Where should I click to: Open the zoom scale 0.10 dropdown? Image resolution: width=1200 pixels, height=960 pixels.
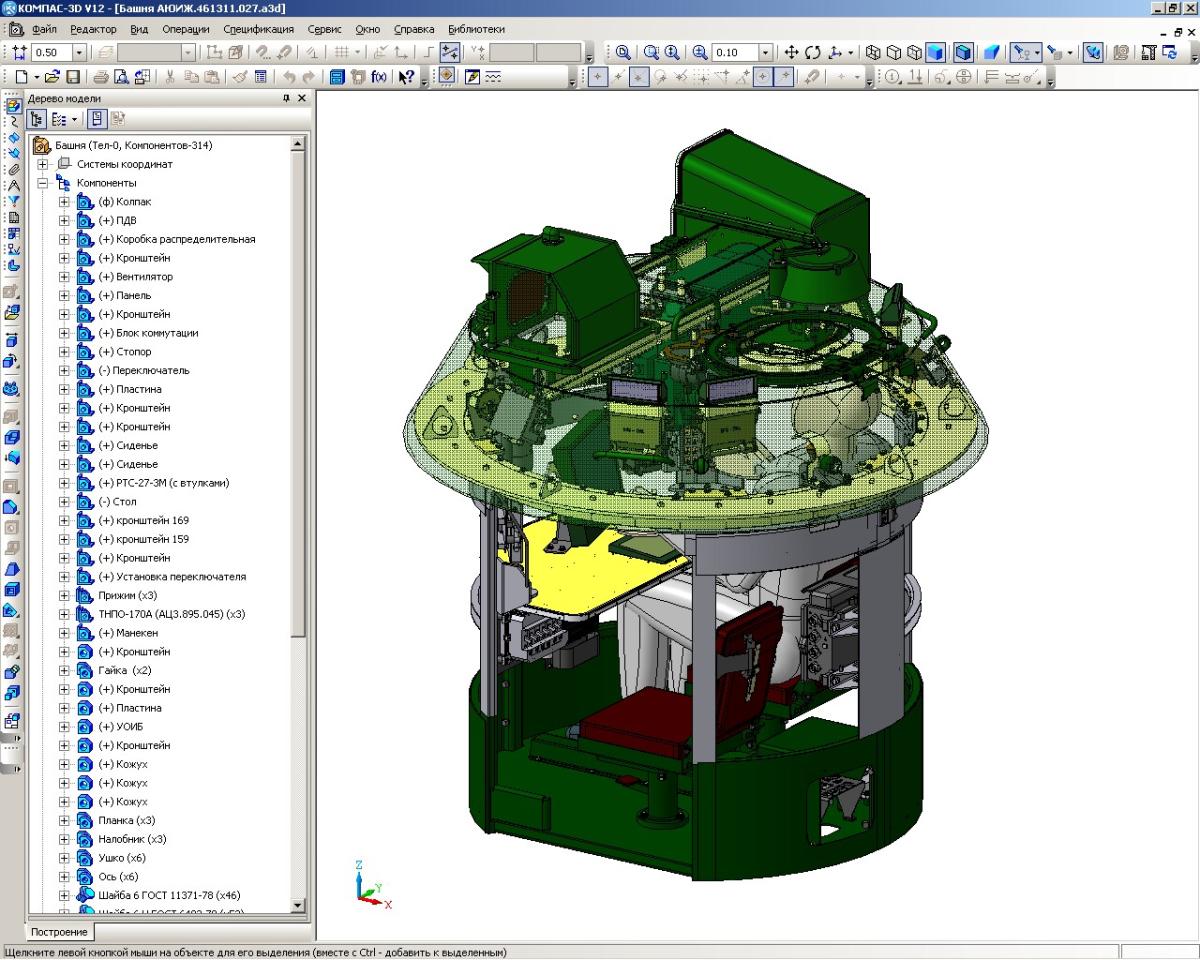[766, 52]
